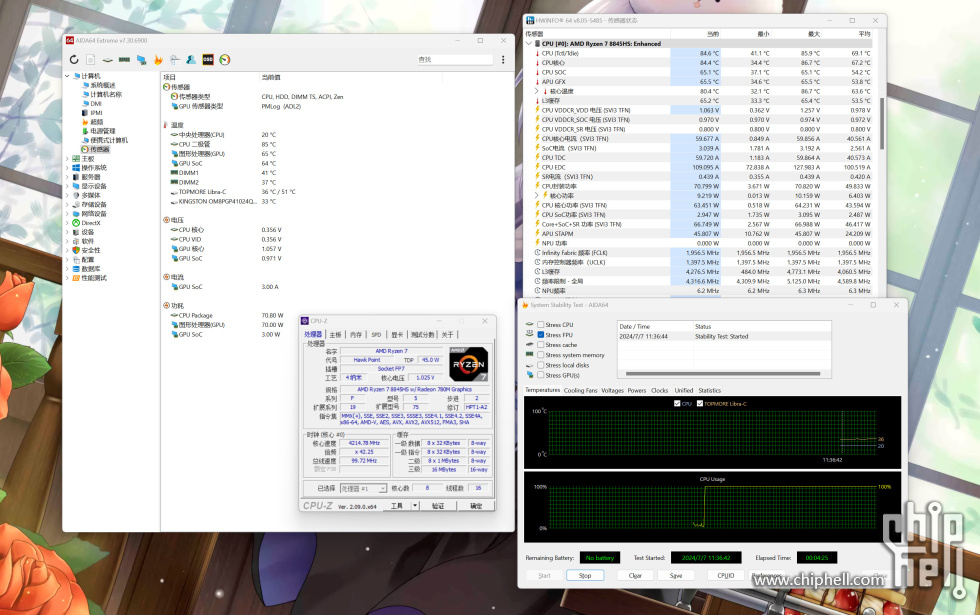The image size is (980, 615).
Task: Expand the 性能测试 tree node
Action: [x=68, y=278]
